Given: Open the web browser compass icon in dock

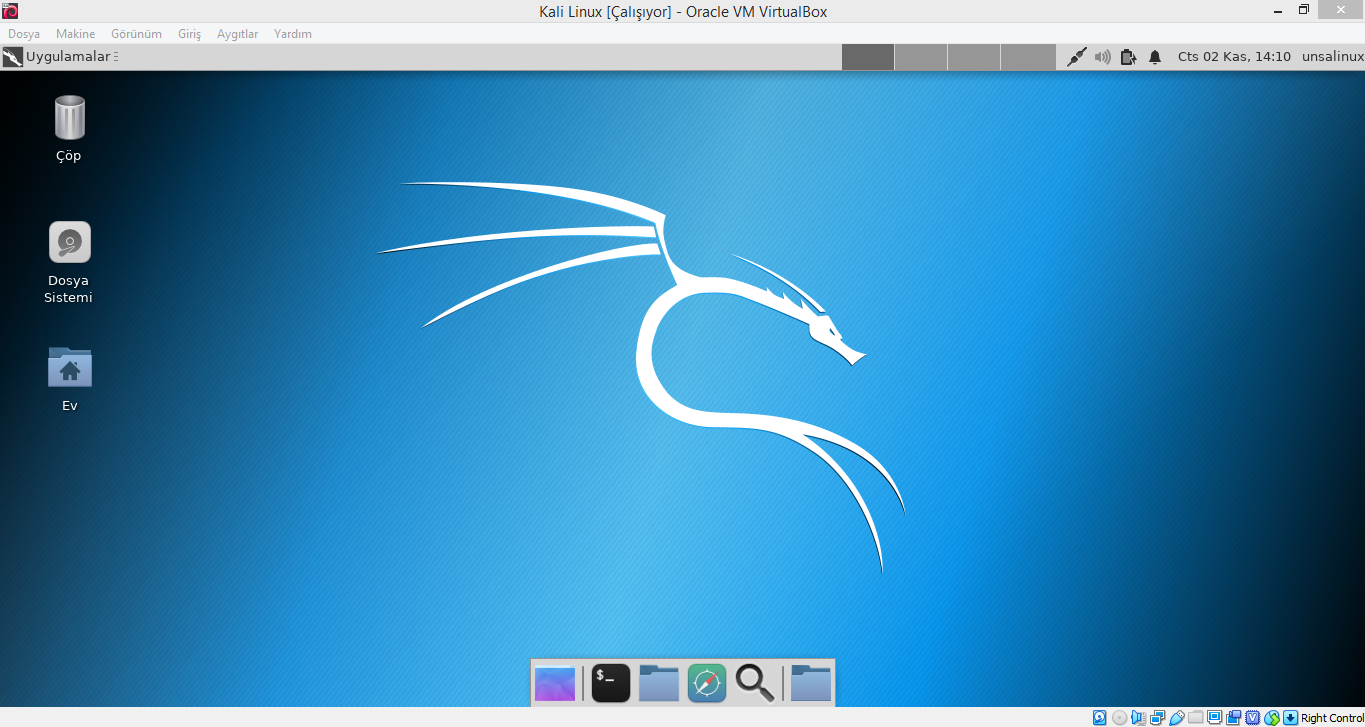Looking at the screenshot, I should (707, 683).
